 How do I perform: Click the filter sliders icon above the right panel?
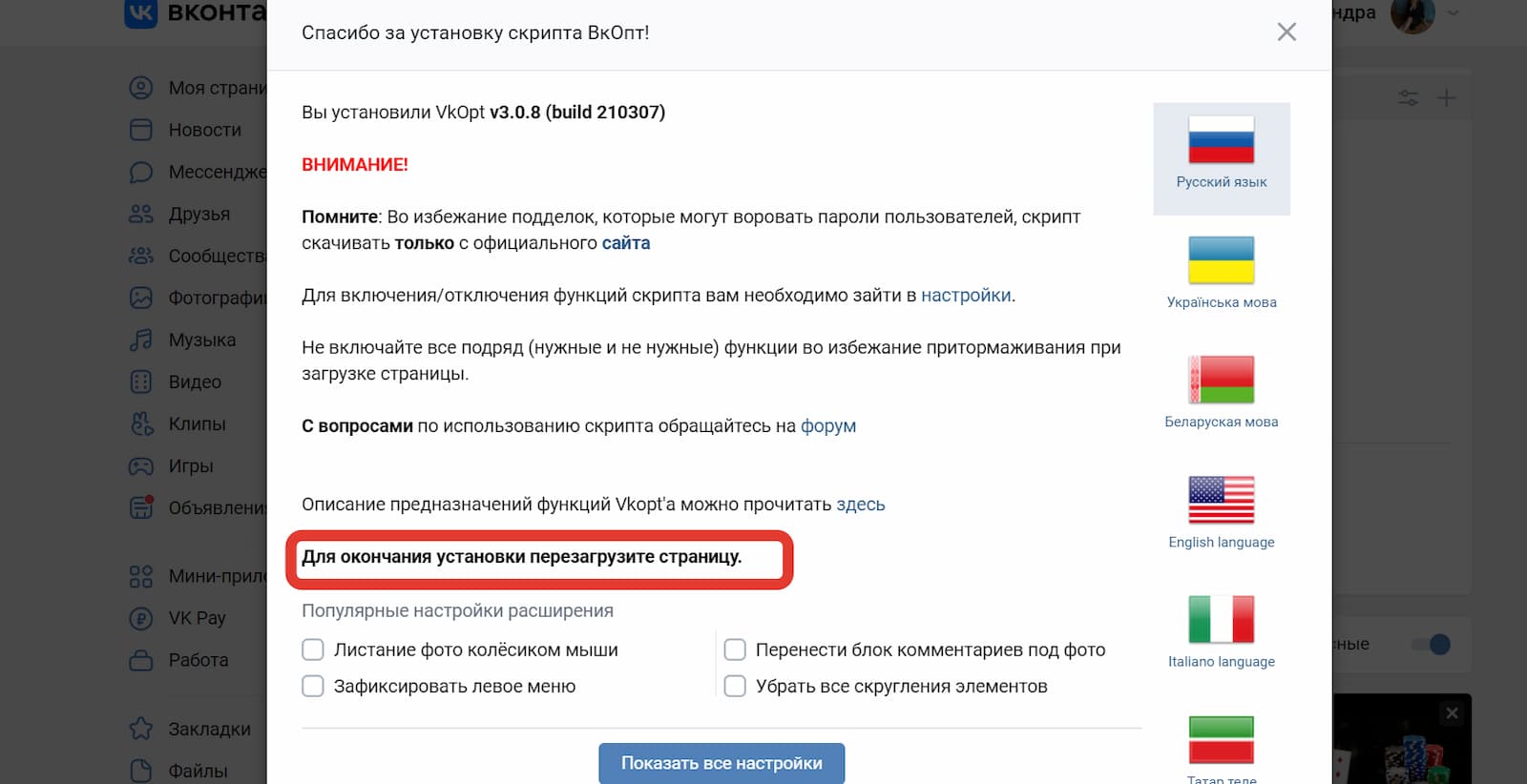(1408, 96)
